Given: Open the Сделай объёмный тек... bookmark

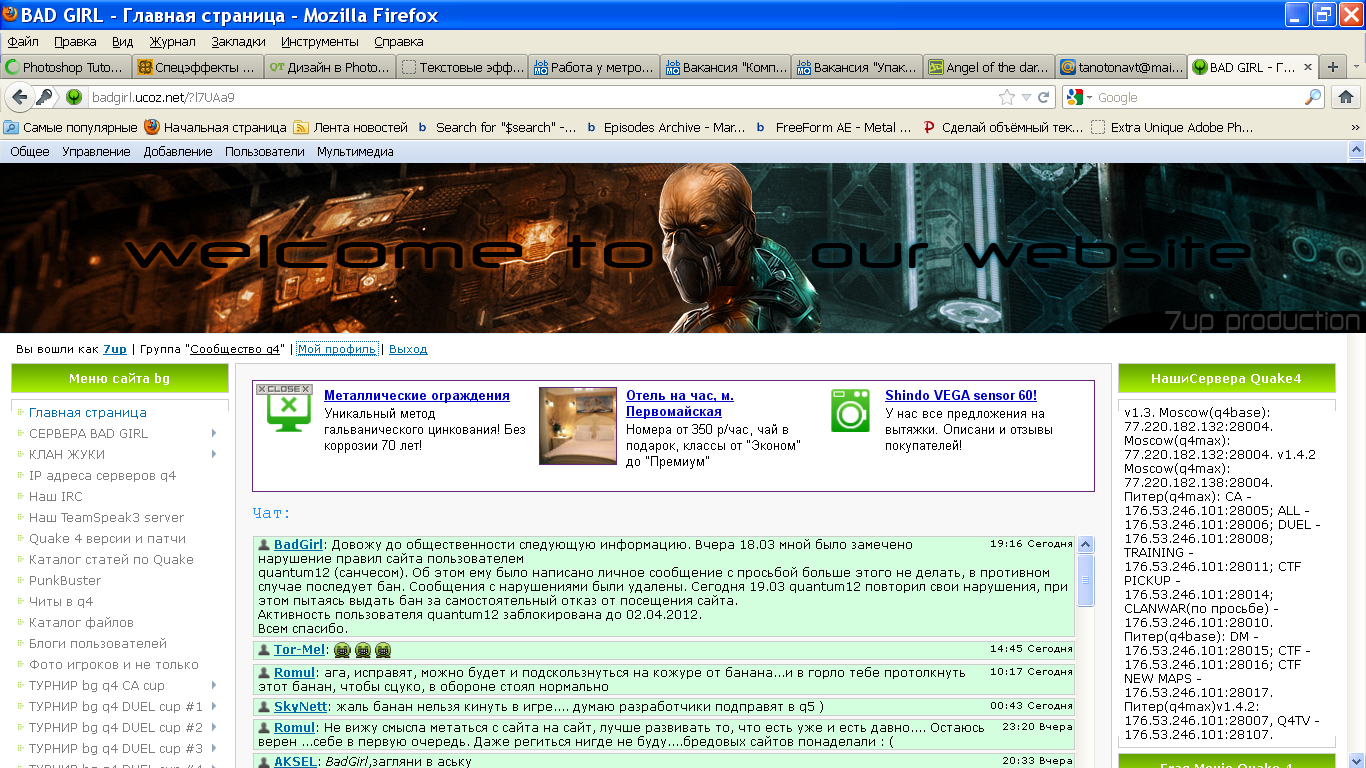Looking at the screenshot, I should tap(1002, 127).
